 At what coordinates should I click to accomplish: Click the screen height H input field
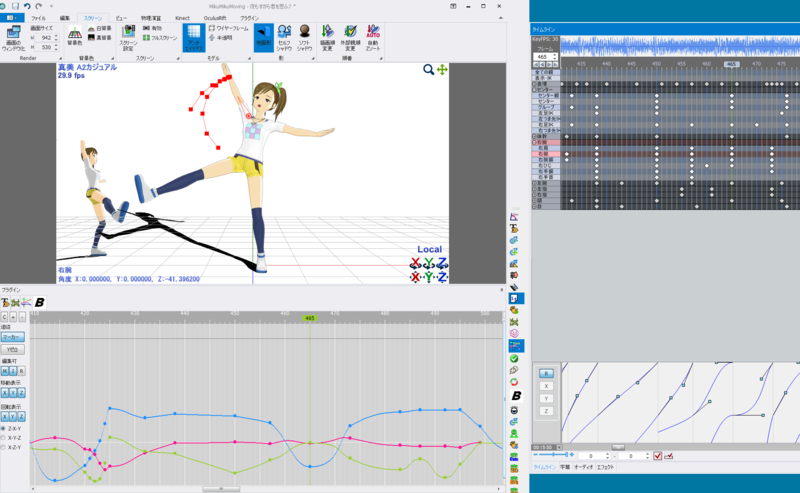(46, 47)
